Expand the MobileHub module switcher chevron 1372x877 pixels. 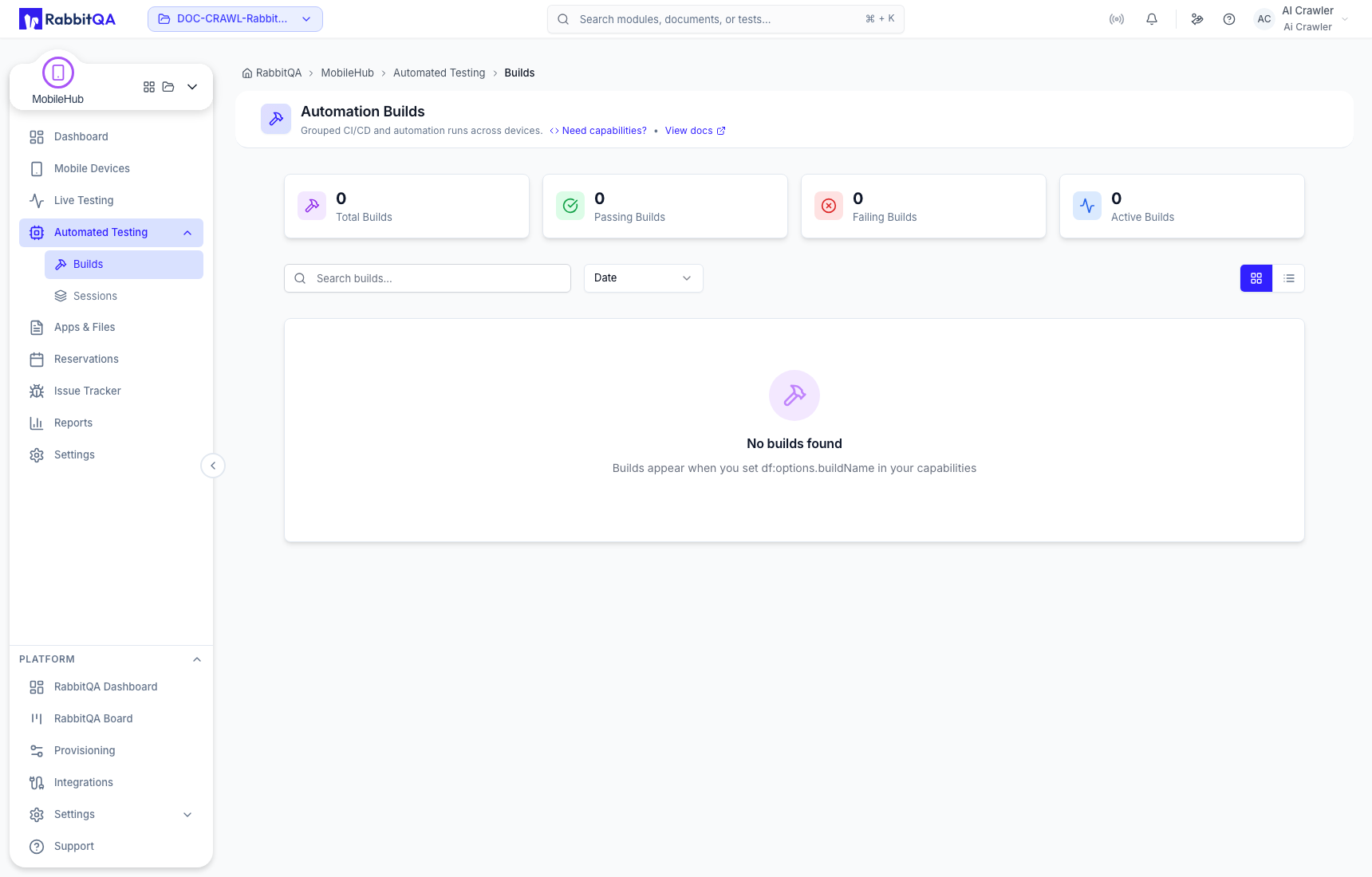click(x=192, y=87)
